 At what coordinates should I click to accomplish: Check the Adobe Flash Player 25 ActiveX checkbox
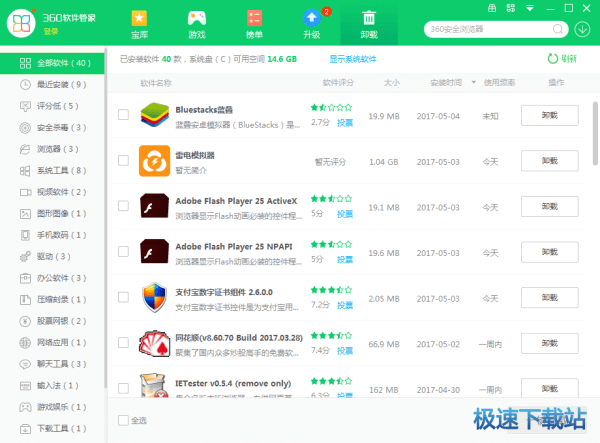123,206
